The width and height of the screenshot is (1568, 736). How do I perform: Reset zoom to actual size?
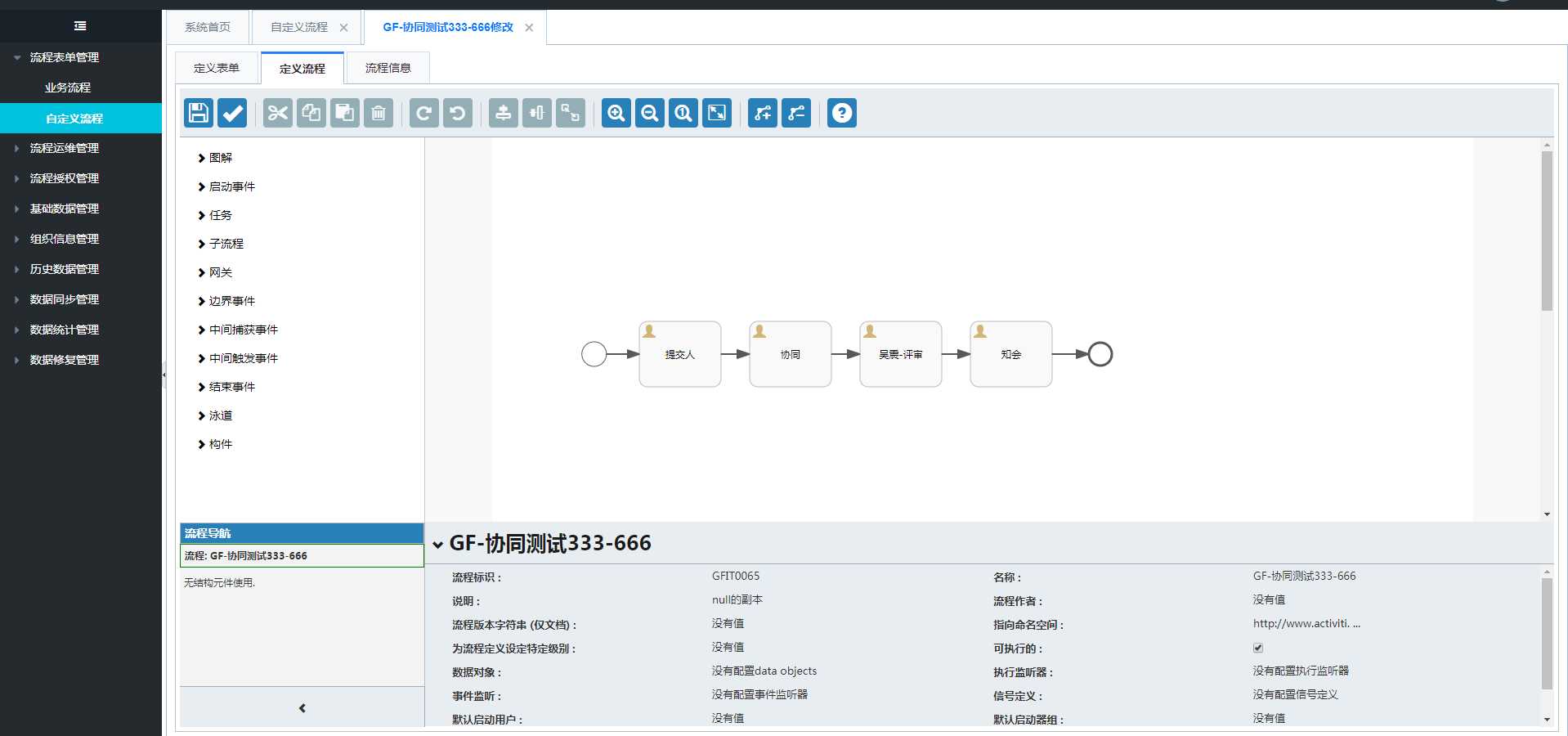[x=683, y=113]
